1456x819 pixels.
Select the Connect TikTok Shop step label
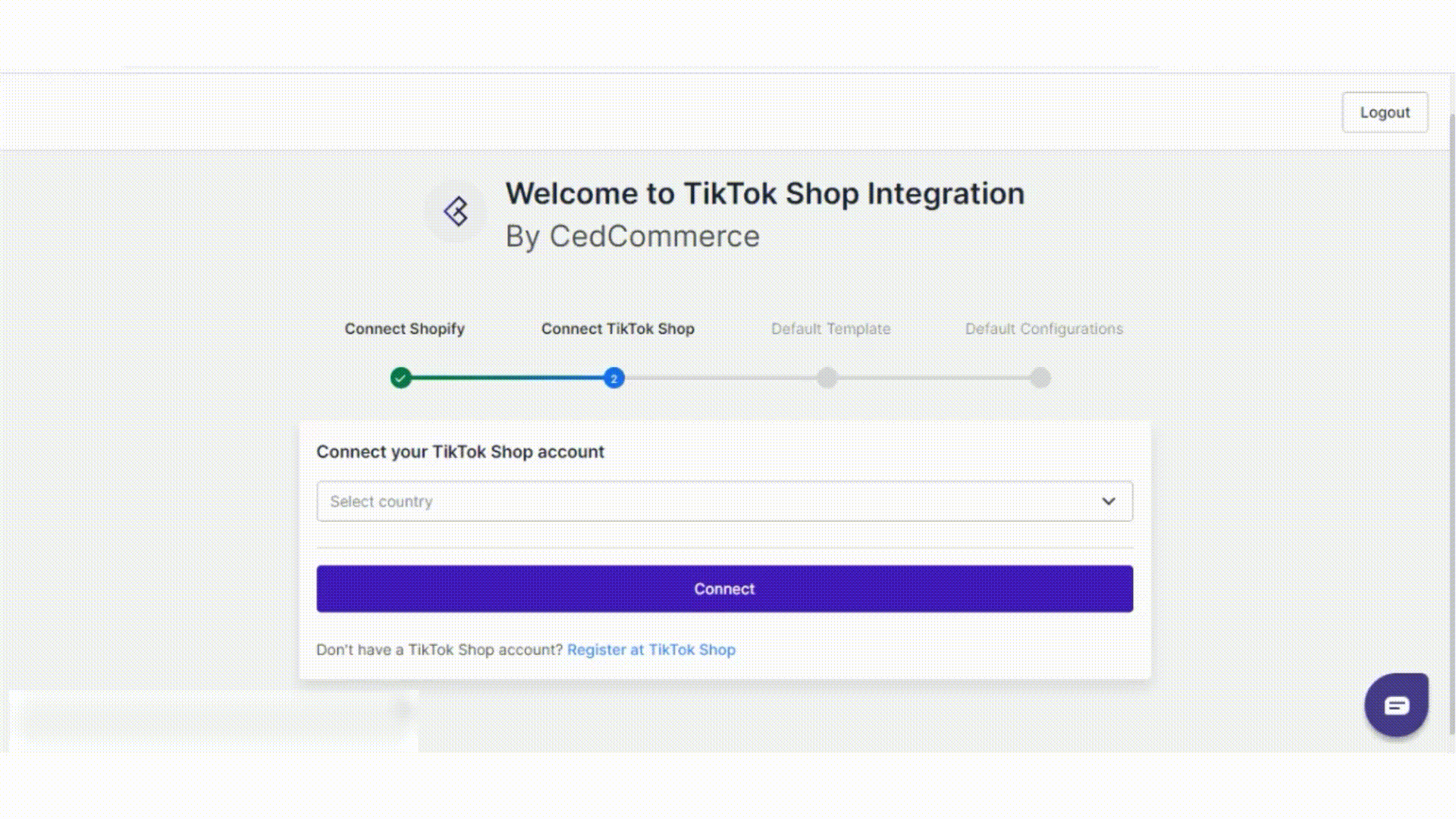pos(617,329)
